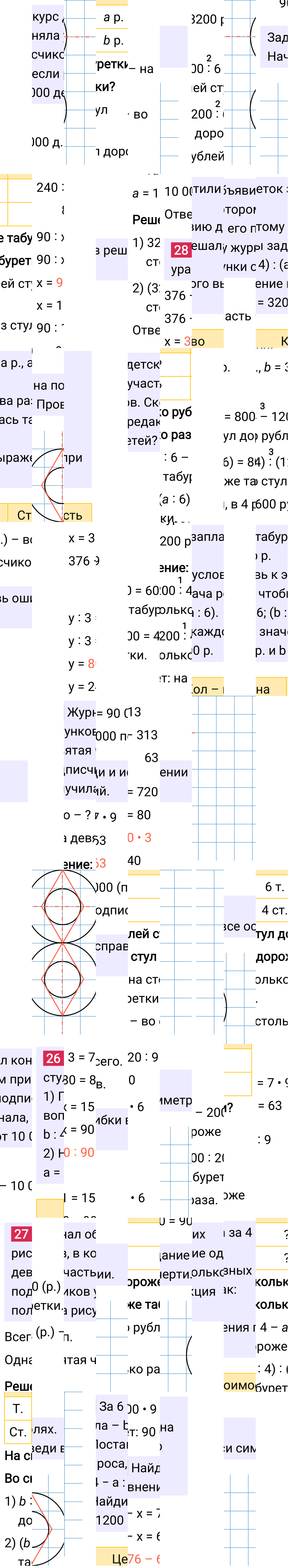The width and height of the screenshot is (288, 1568).
Task: Select the 'a р.' table cell
Action: 112,18
